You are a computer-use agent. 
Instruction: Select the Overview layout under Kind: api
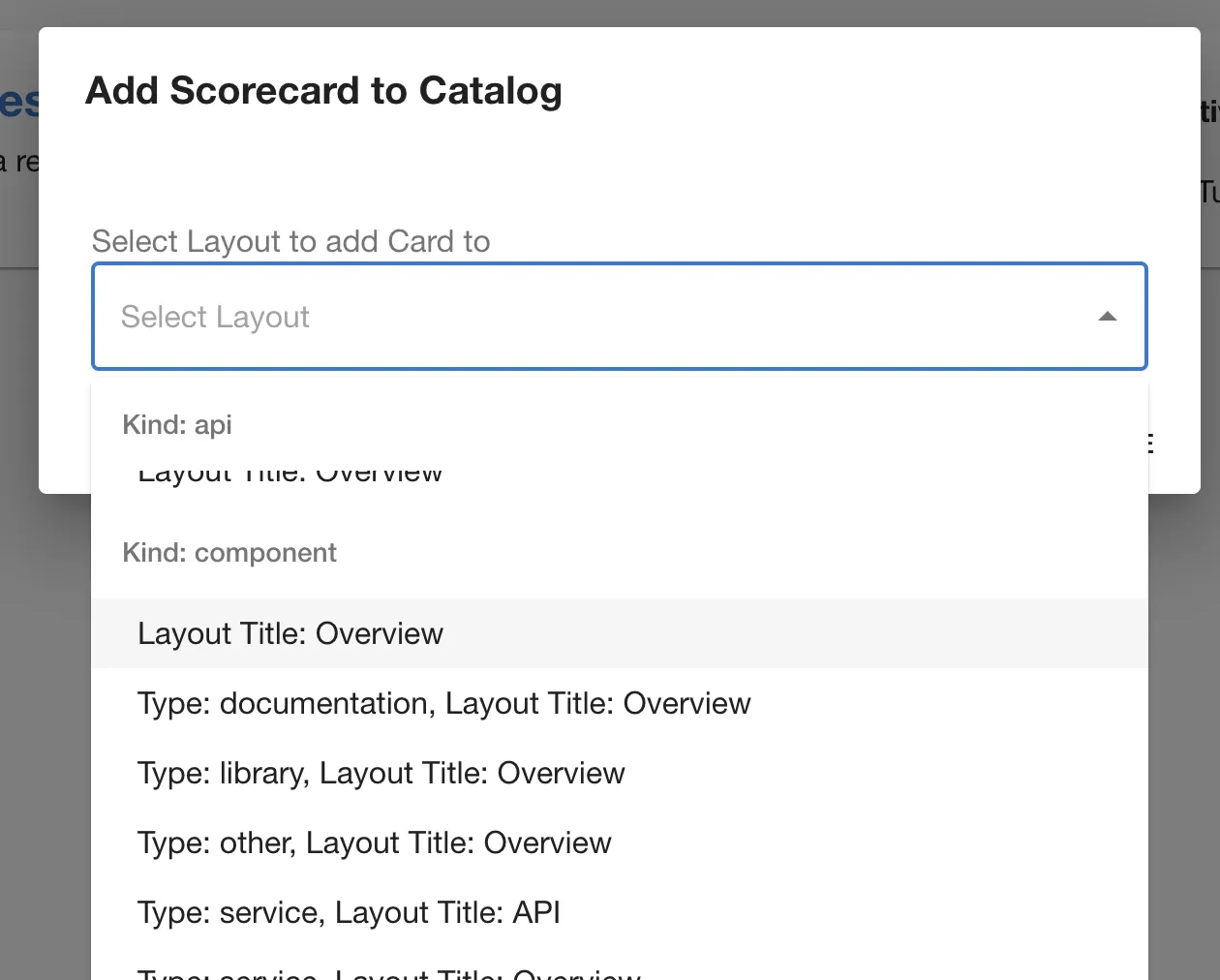289,472
